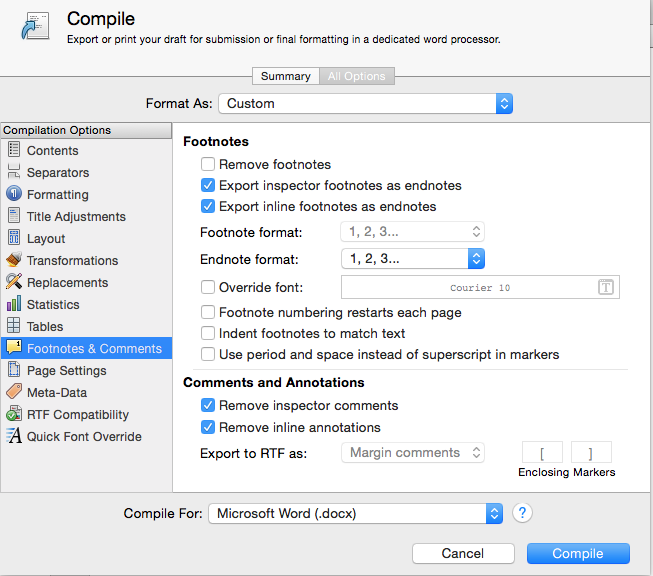Click the Cancel button
Viewport: 653px width, 576px height.
463,553
